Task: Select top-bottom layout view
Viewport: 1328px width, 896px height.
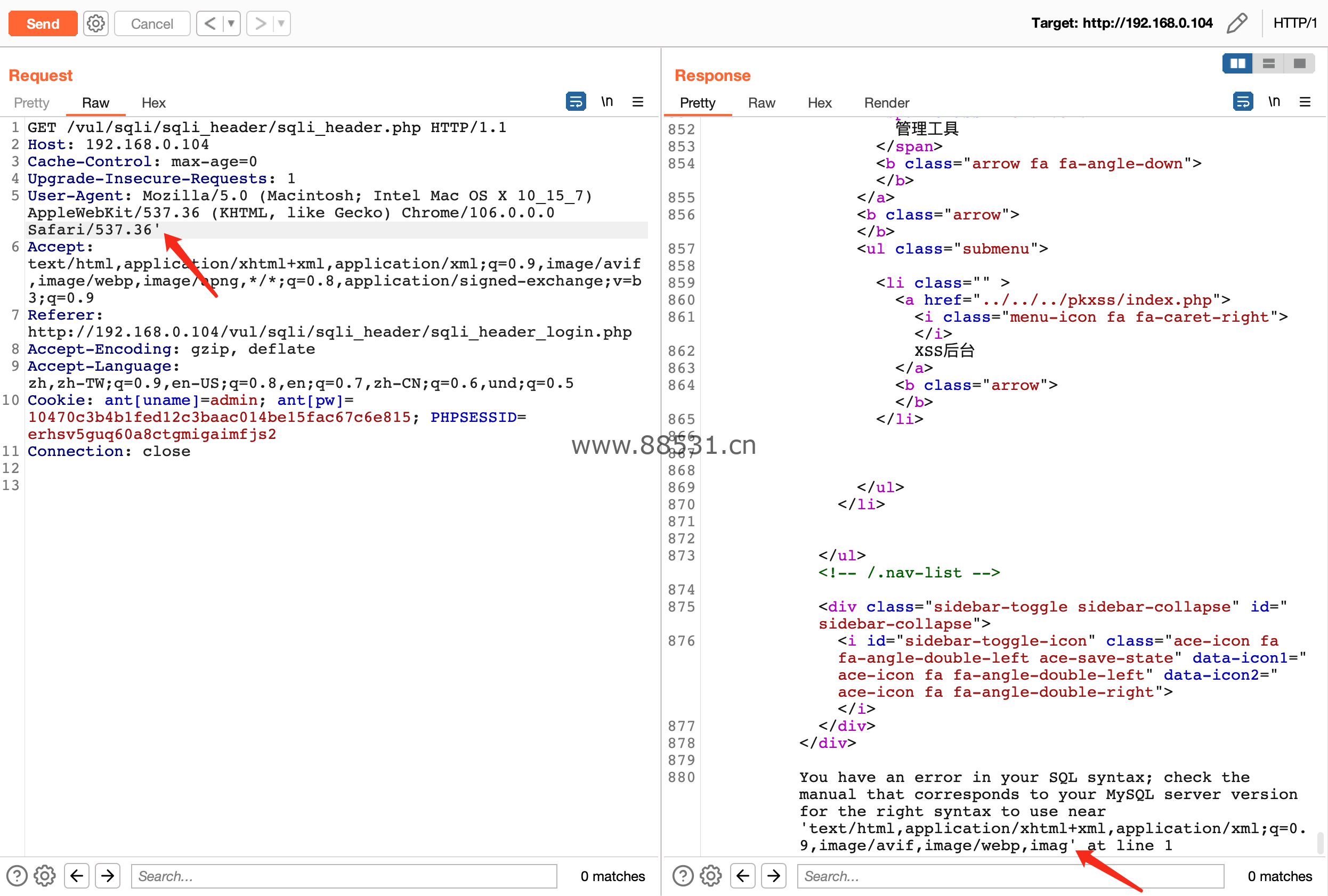Action: coord(1268,63)
